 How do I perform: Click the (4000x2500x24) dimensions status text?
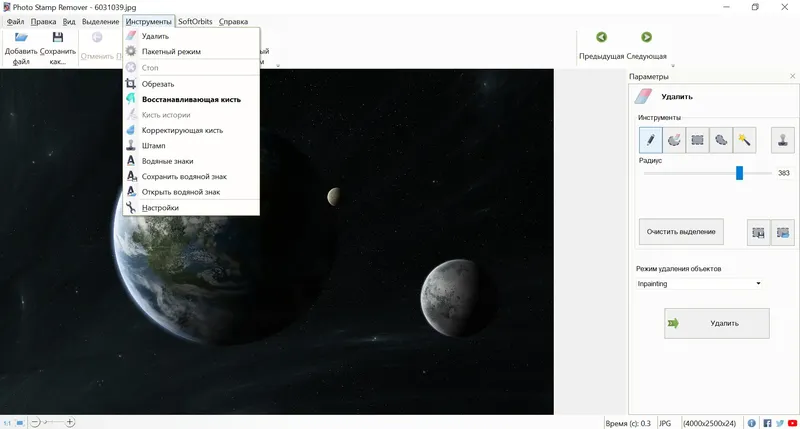pyautogui.click(x=709, y=423)
